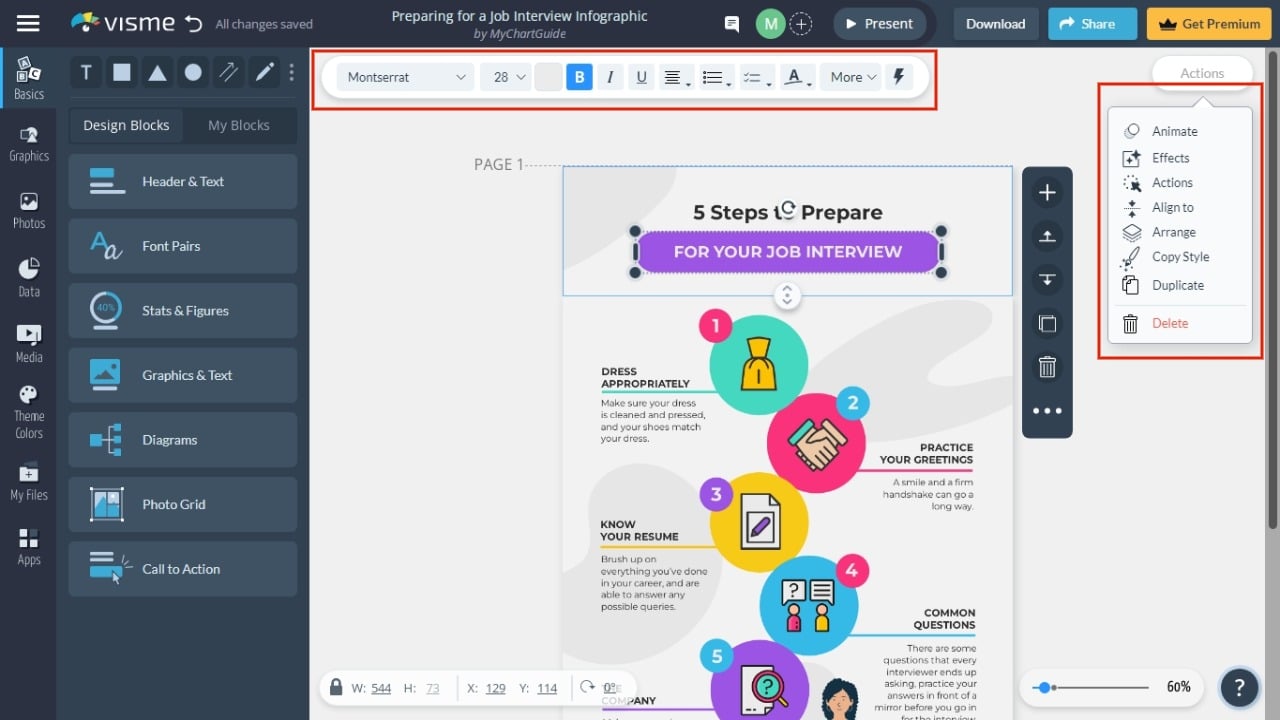Image resolution: width=1280 pixels, height=720 pixels.
Task: Open the Media sidebar panel
Action: (x=28, y=343)
